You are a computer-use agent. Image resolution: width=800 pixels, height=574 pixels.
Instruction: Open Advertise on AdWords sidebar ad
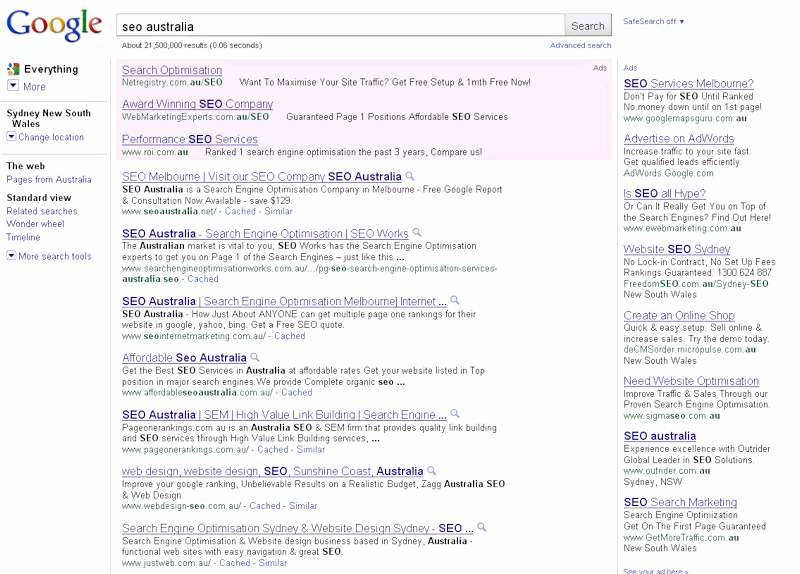(679, 139)
